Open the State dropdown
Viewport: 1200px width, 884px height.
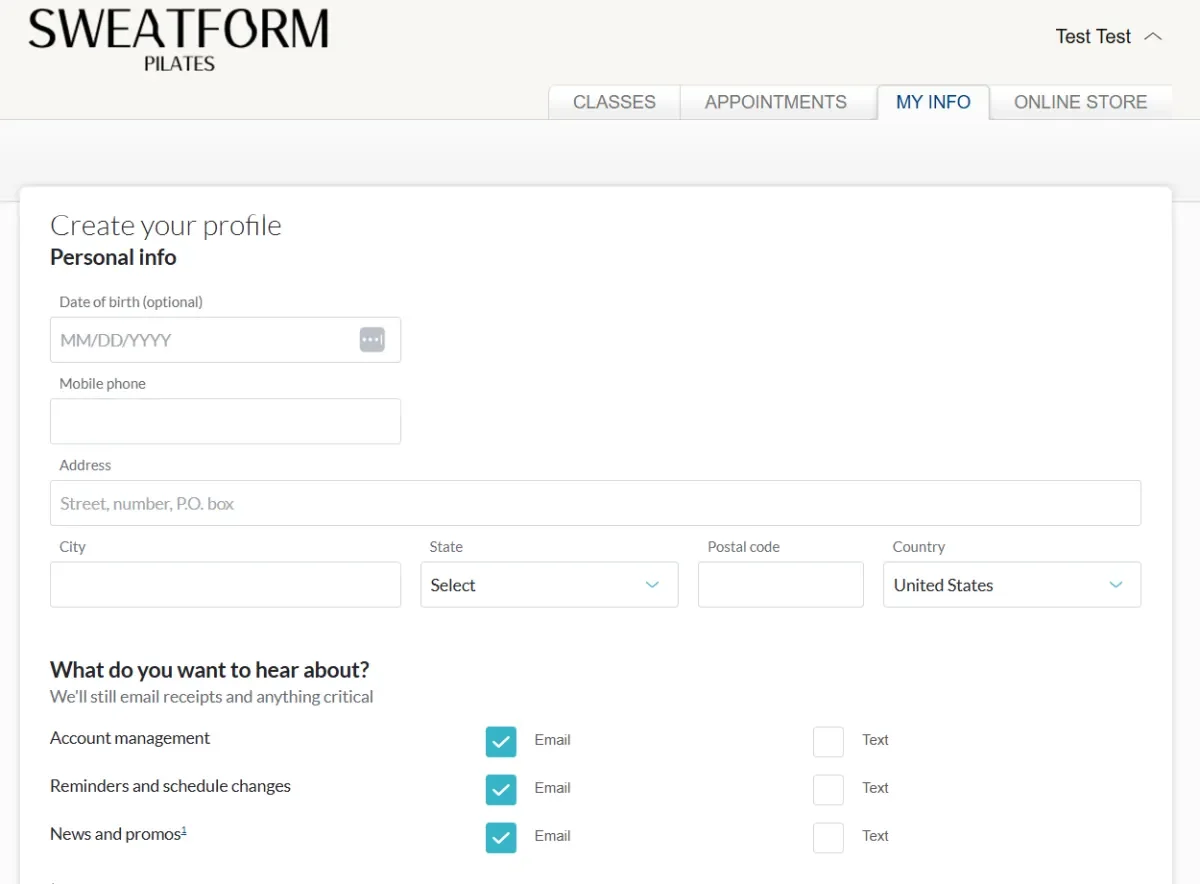549,584
